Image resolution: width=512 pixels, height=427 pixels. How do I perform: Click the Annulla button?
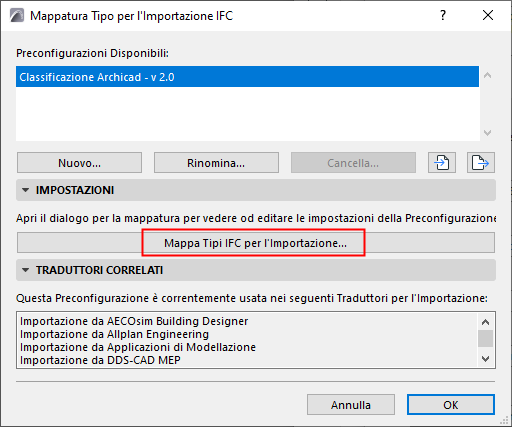pyautogui.click(x=351, y=405)
